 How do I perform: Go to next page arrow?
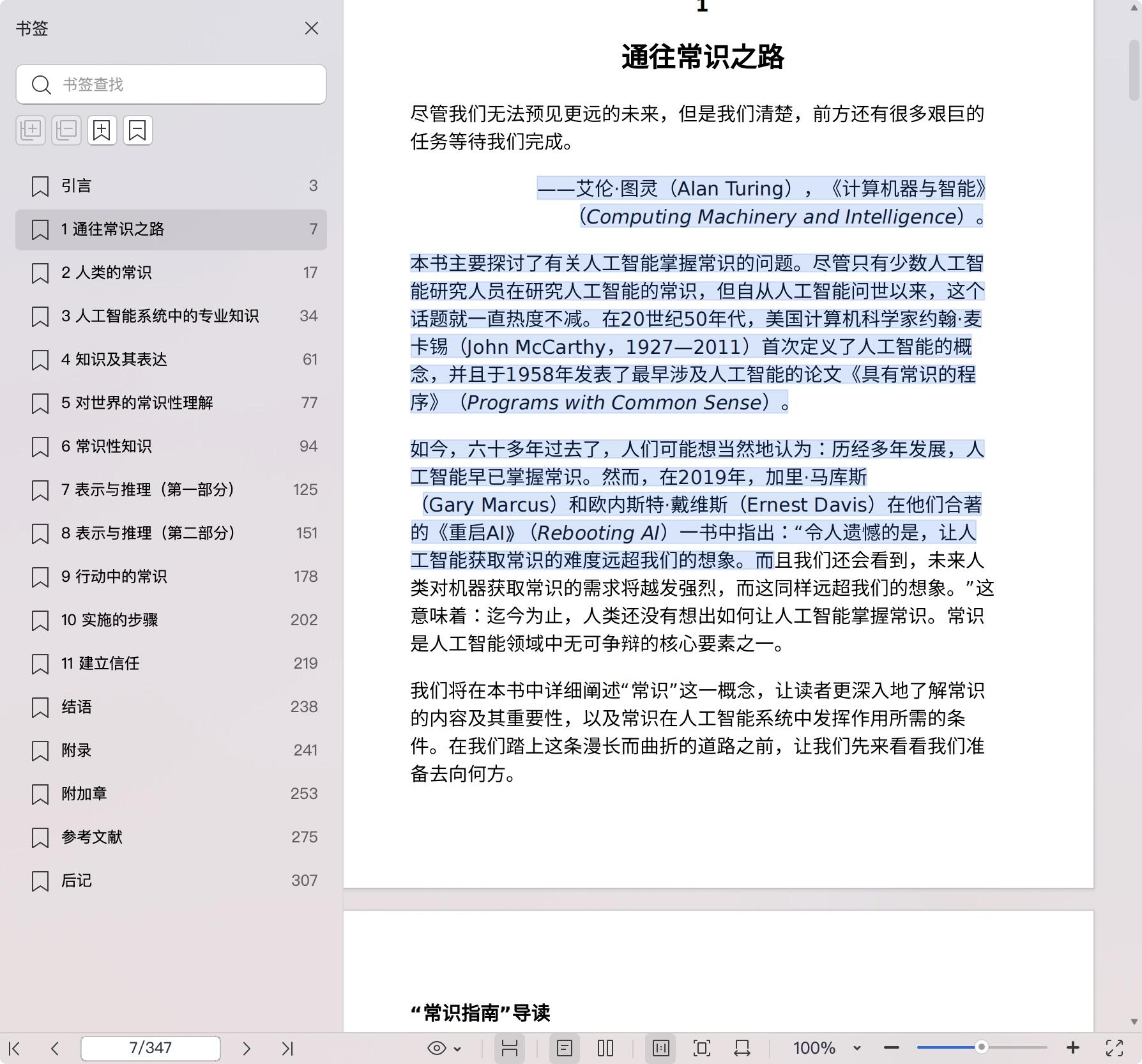click(x=247, y=1048)
